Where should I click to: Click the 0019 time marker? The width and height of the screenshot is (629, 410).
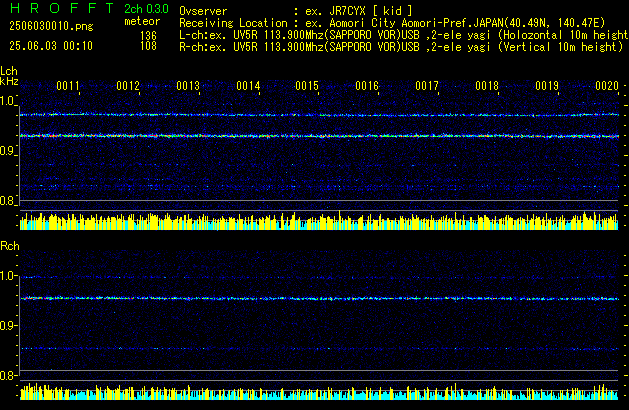click(x=547, y=86)
